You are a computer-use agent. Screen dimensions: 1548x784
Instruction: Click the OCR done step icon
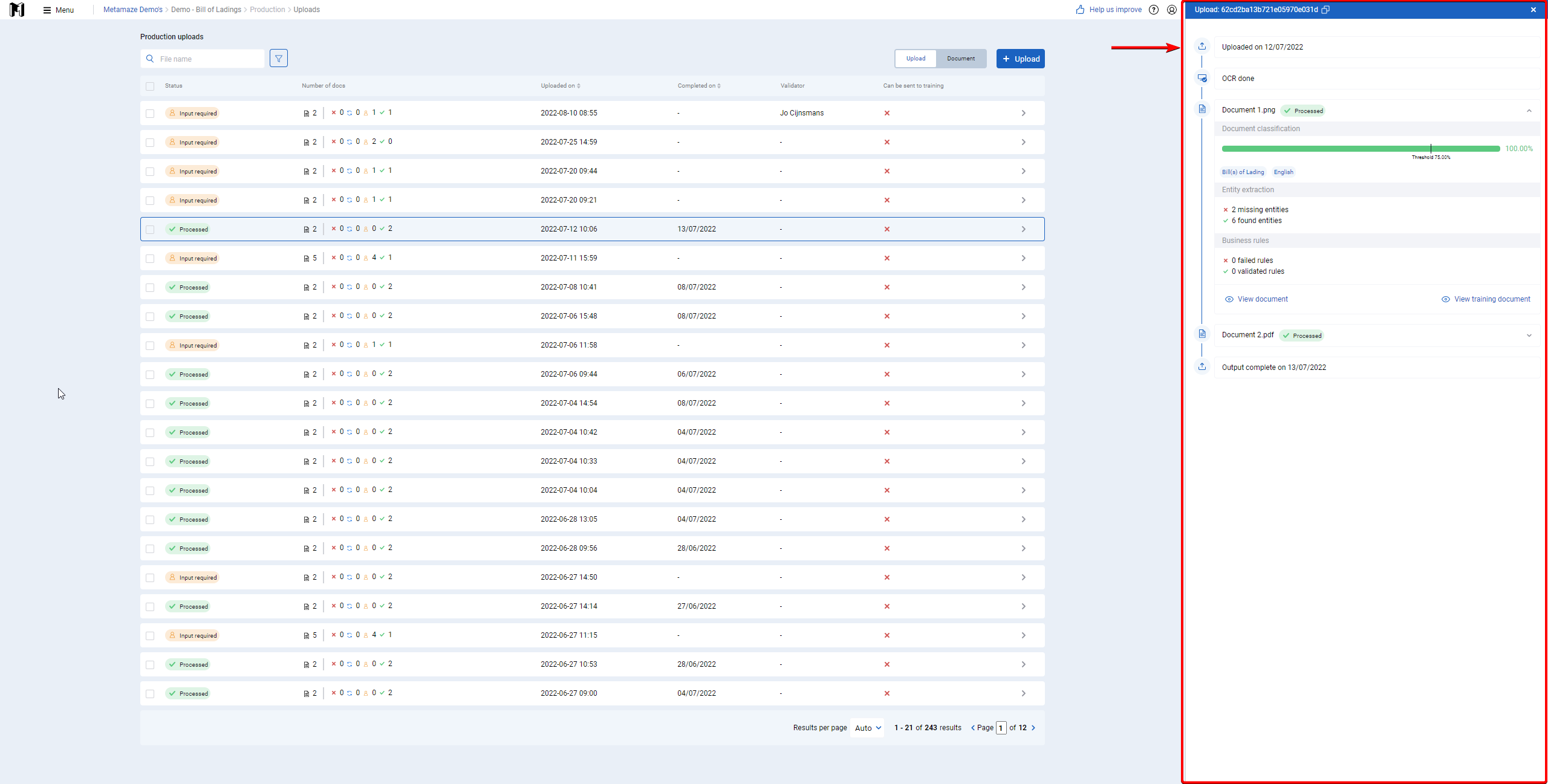click(x=1202, y=79)
